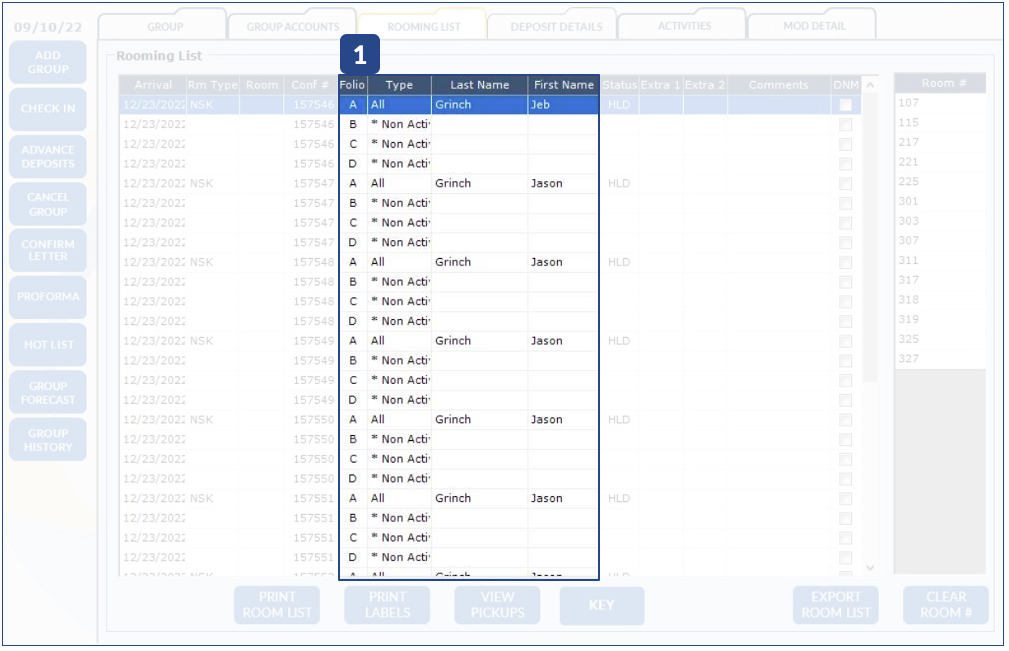The image size is (1009, 651).
Task: Click the Last Name column header
Action: [x=479, y=85]
